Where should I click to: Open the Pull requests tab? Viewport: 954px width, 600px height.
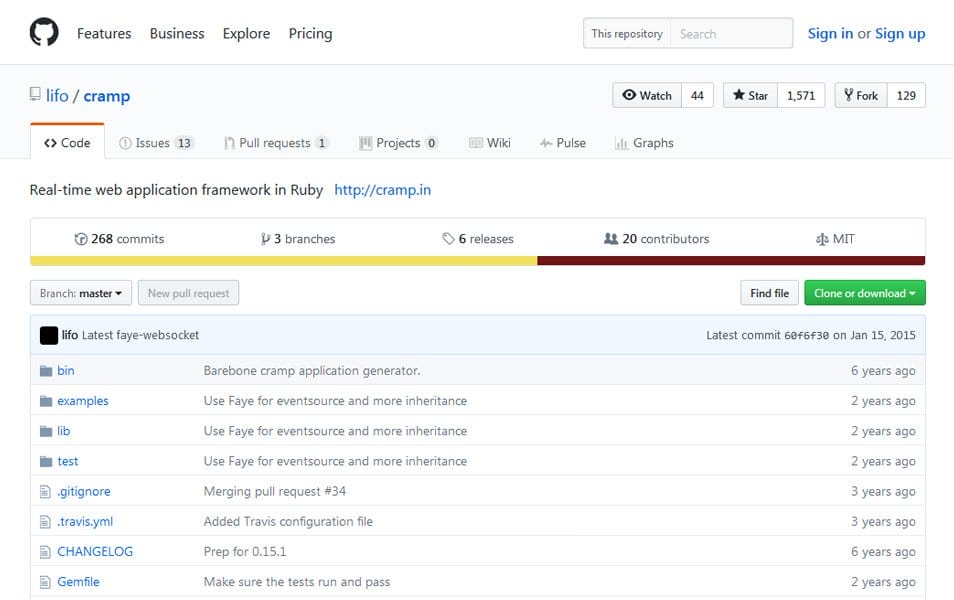[276, 143]
